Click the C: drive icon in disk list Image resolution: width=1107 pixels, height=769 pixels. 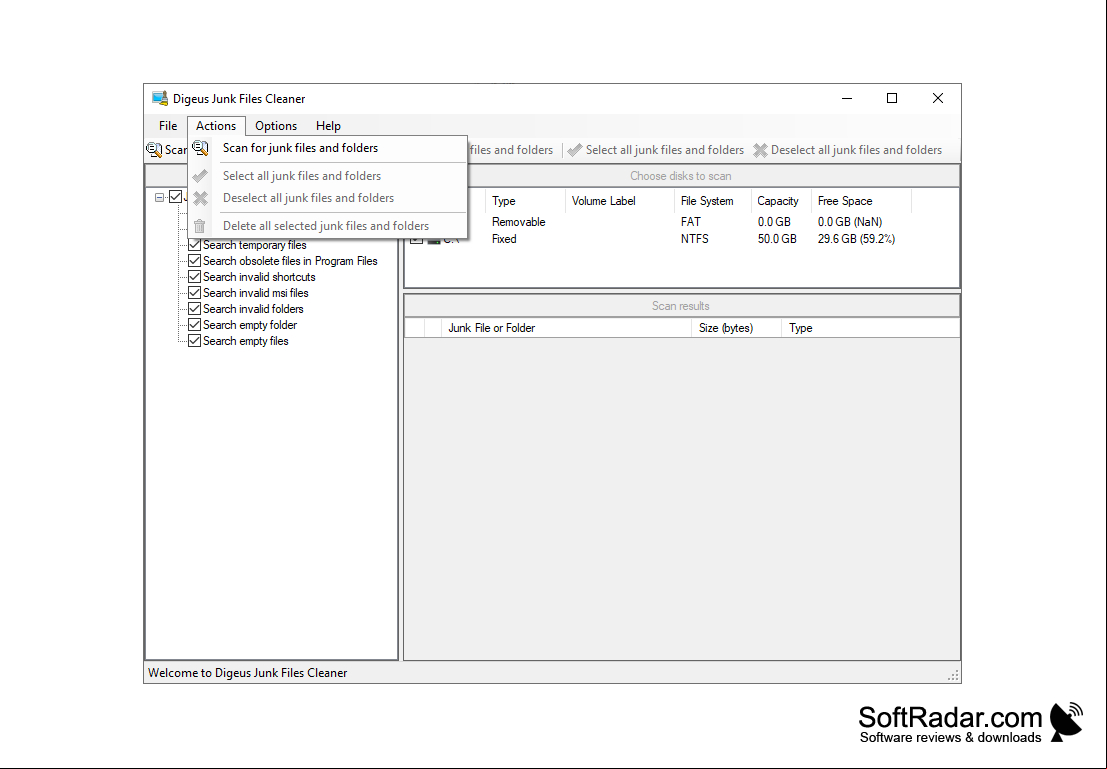[433, 240]
